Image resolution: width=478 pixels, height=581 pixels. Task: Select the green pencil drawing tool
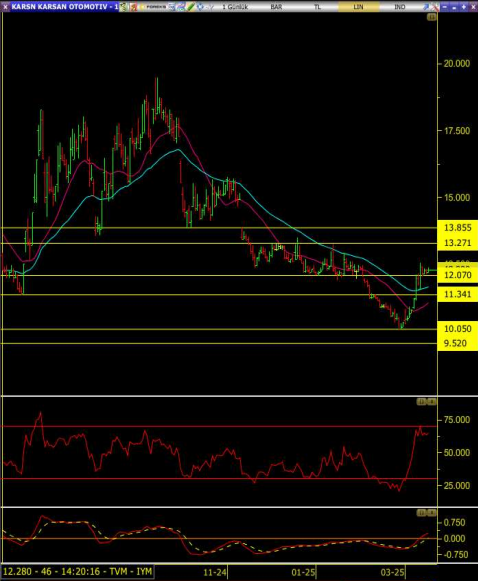[x=190, y=7]
